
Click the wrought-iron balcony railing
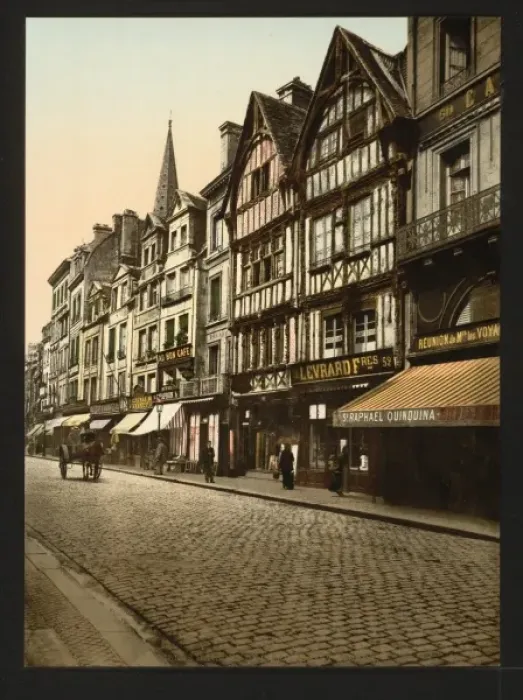pos(448,223)
